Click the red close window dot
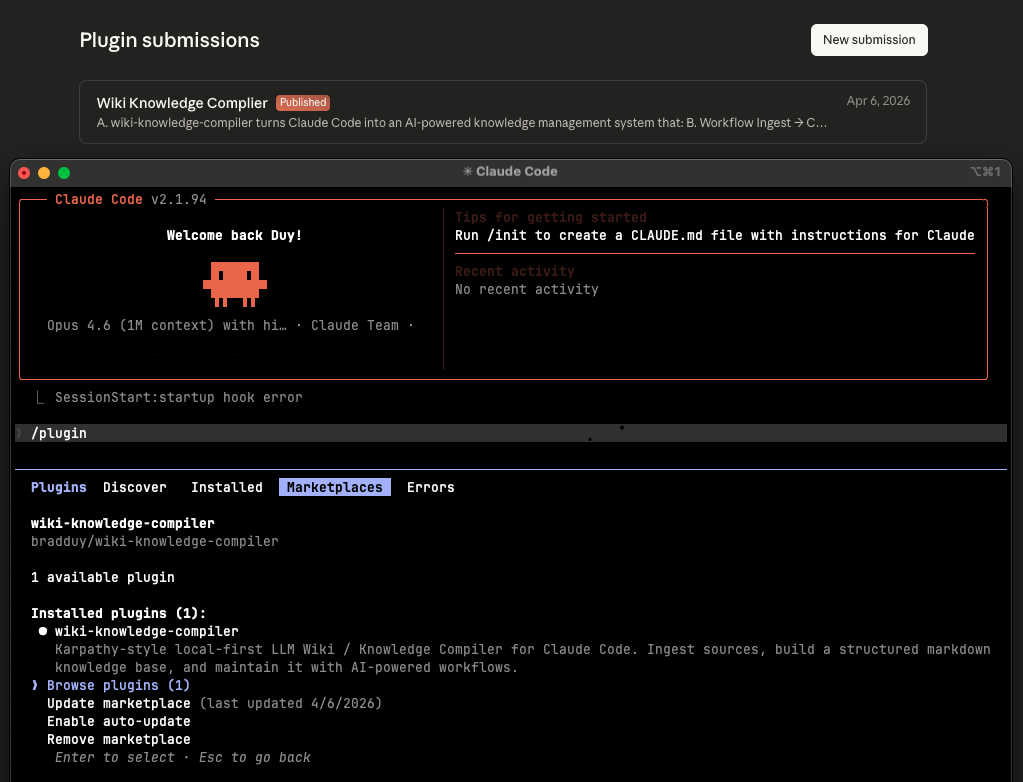 point(24,173)
